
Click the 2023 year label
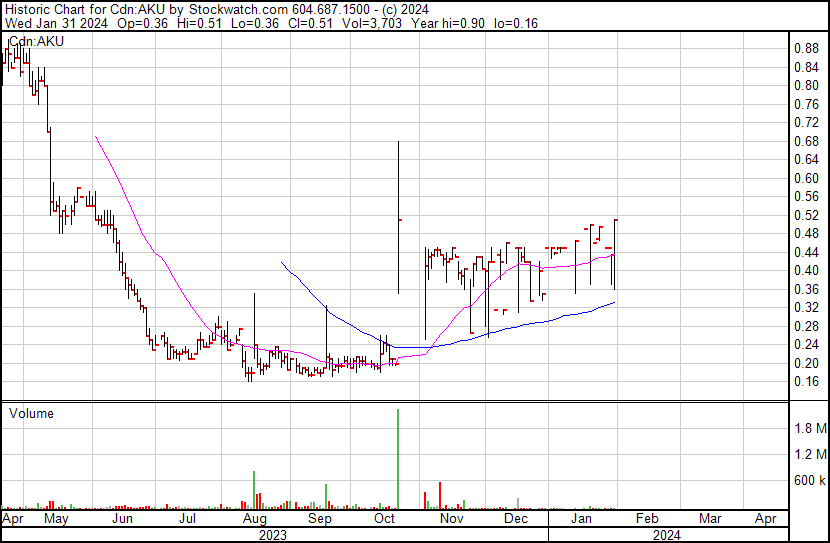[272, 535]
